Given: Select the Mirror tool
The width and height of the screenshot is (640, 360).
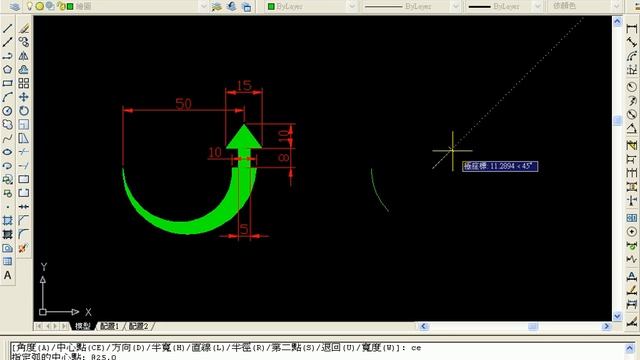Looking at the screenshot, I should click(x=24, y=56).
